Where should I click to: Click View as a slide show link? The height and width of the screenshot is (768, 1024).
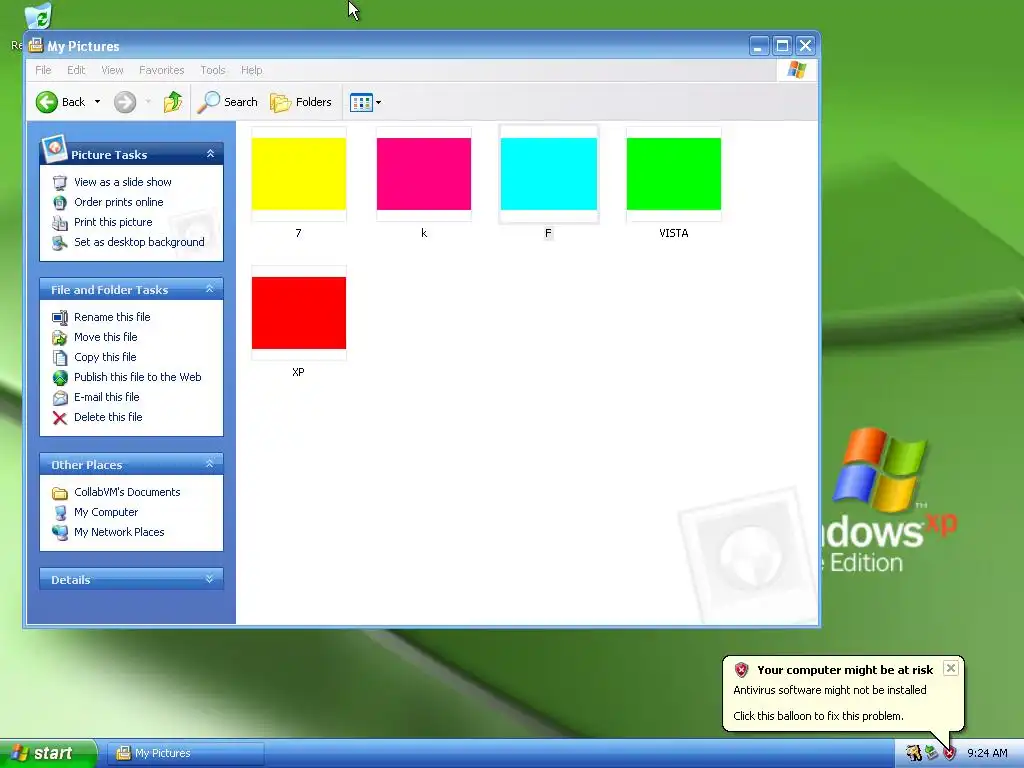123,182
